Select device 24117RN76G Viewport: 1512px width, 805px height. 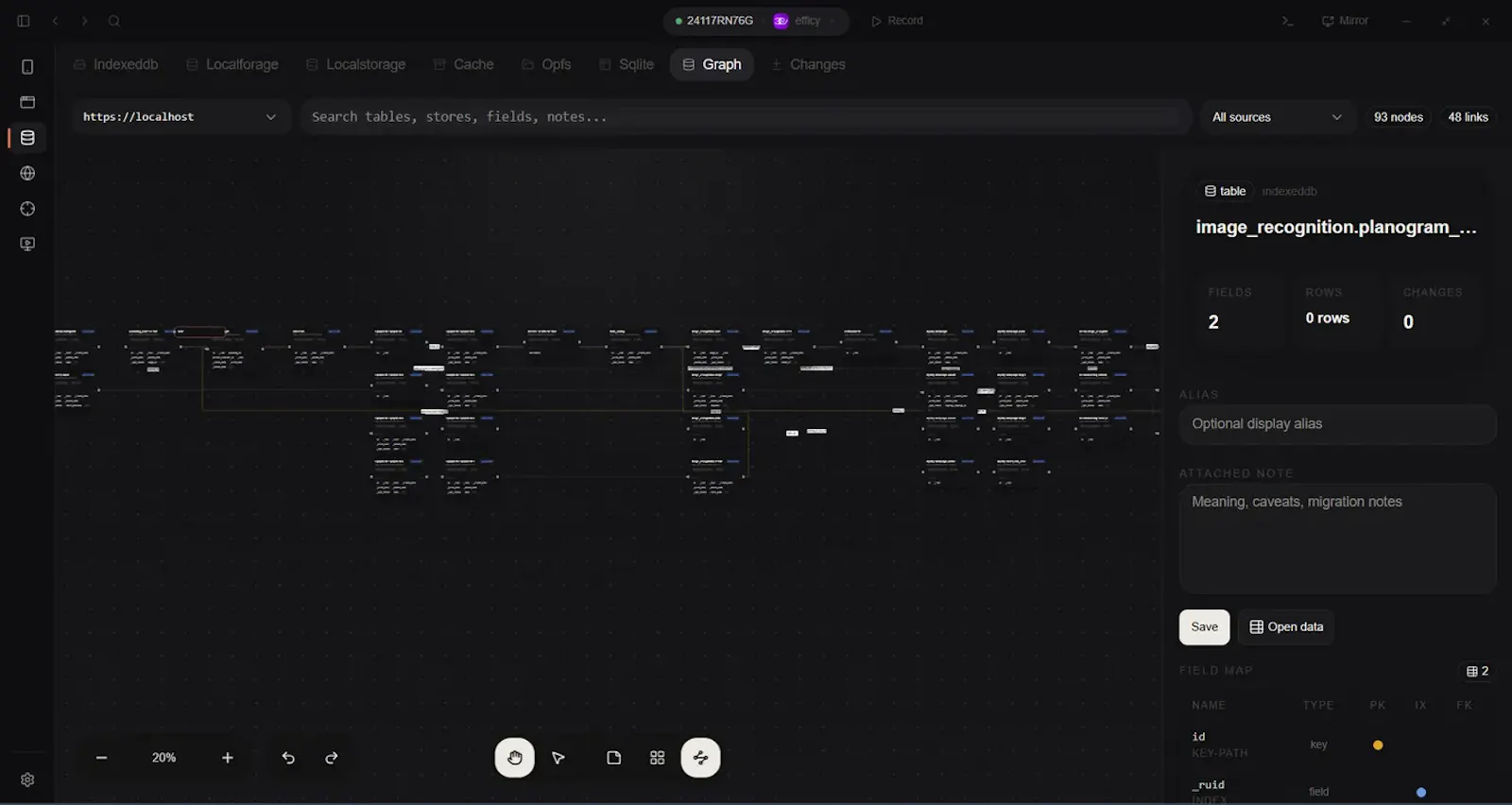coord(714,21)
